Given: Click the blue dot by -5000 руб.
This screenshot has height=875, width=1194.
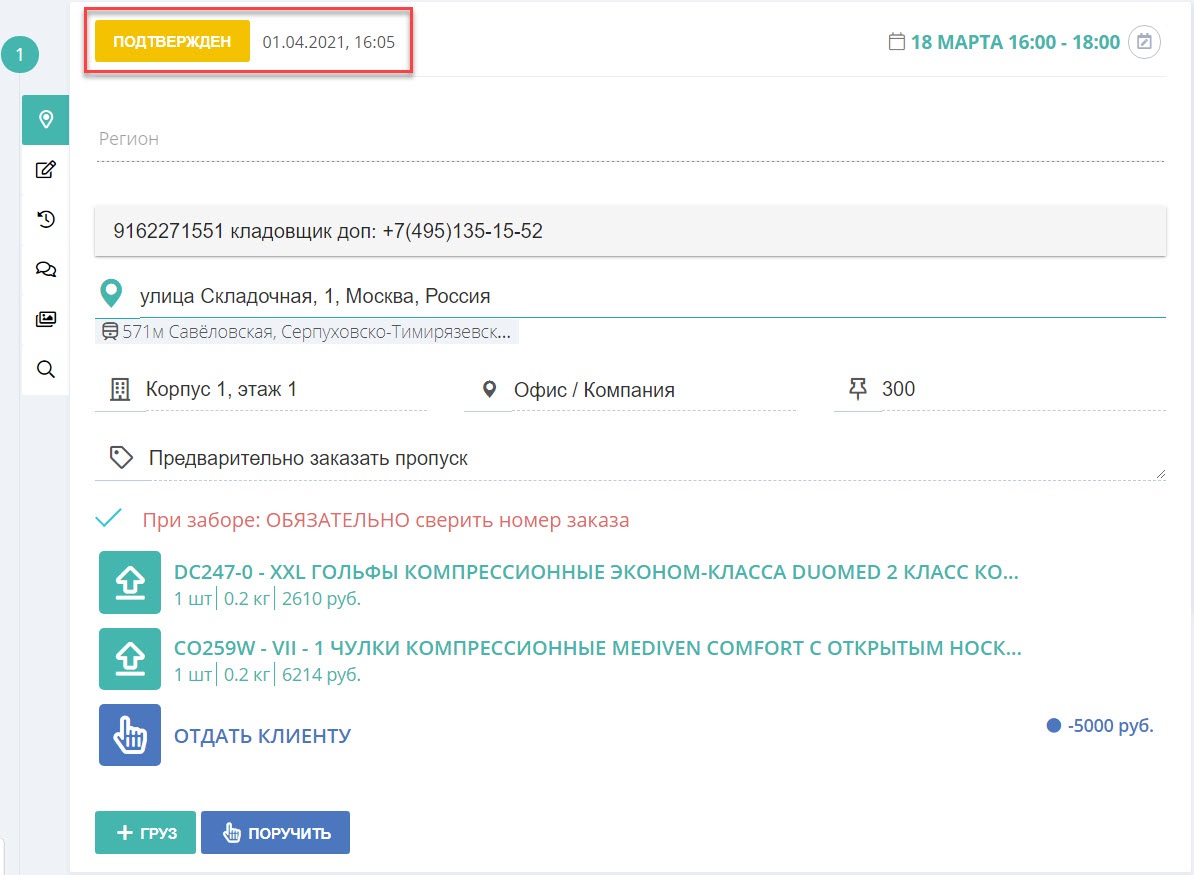Looking at the screenshot, I should (1054, 725).
